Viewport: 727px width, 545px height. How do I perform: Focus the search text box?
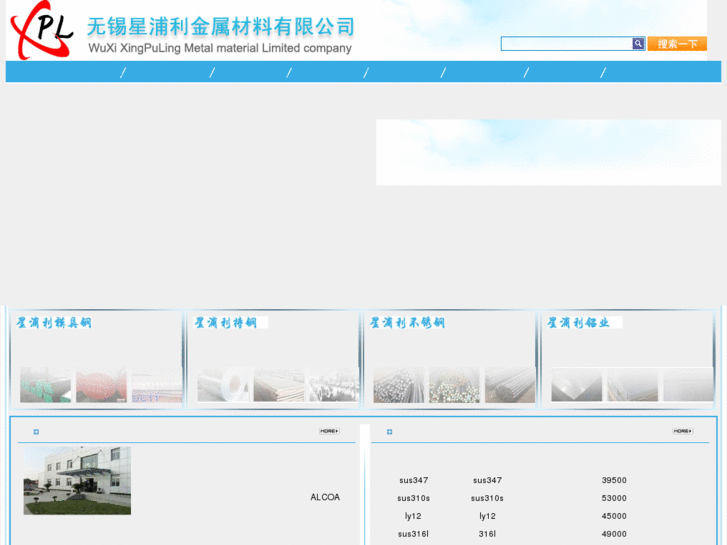(567, 44)
